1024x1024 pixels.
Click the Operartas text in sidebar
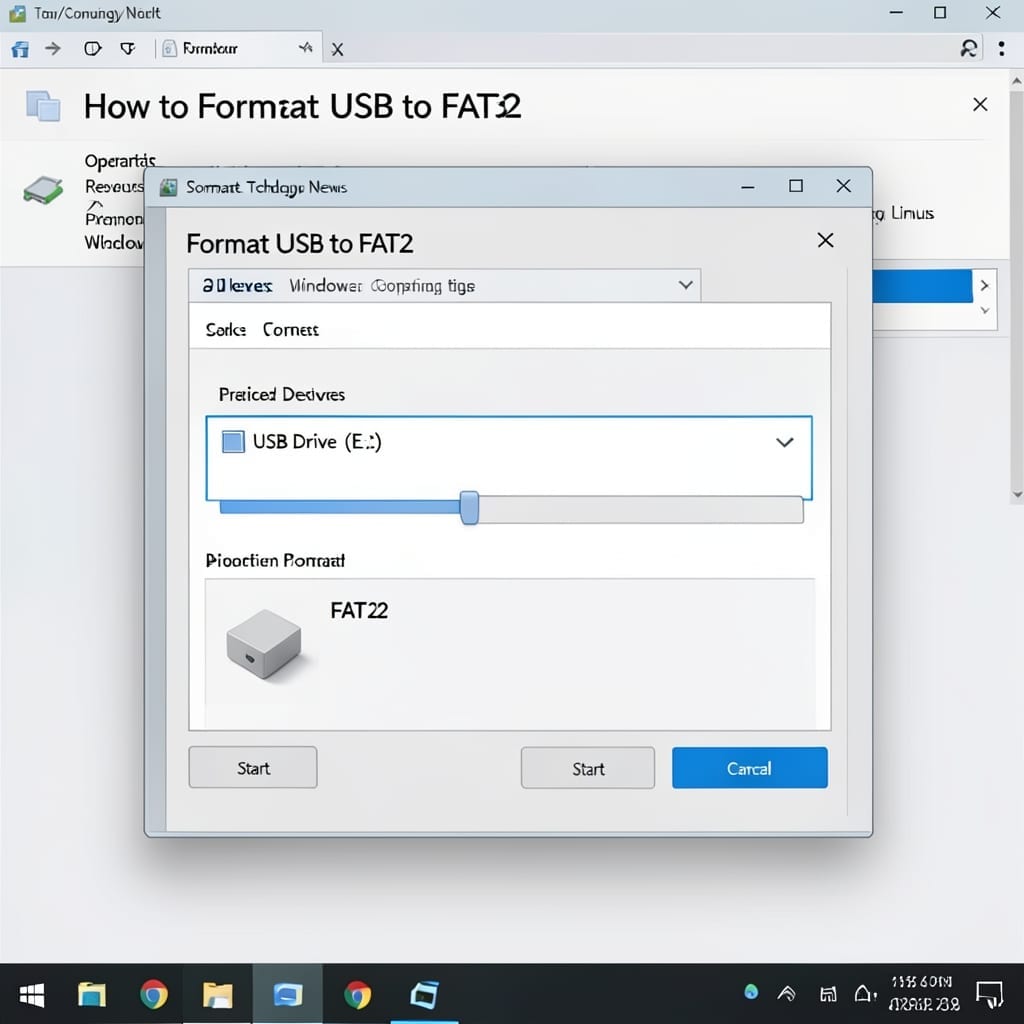(x=120, y=161)
